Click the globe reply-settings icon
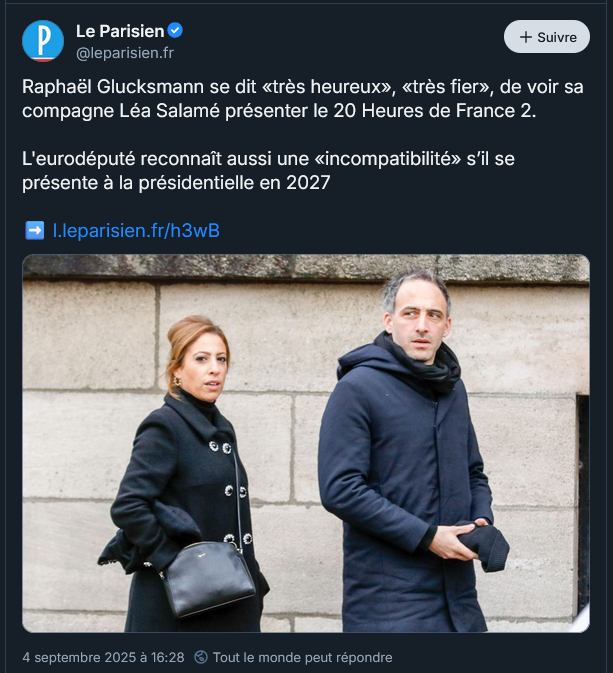Screen dimensions: 613x673 pyautogui.click(x=201, y=657)
